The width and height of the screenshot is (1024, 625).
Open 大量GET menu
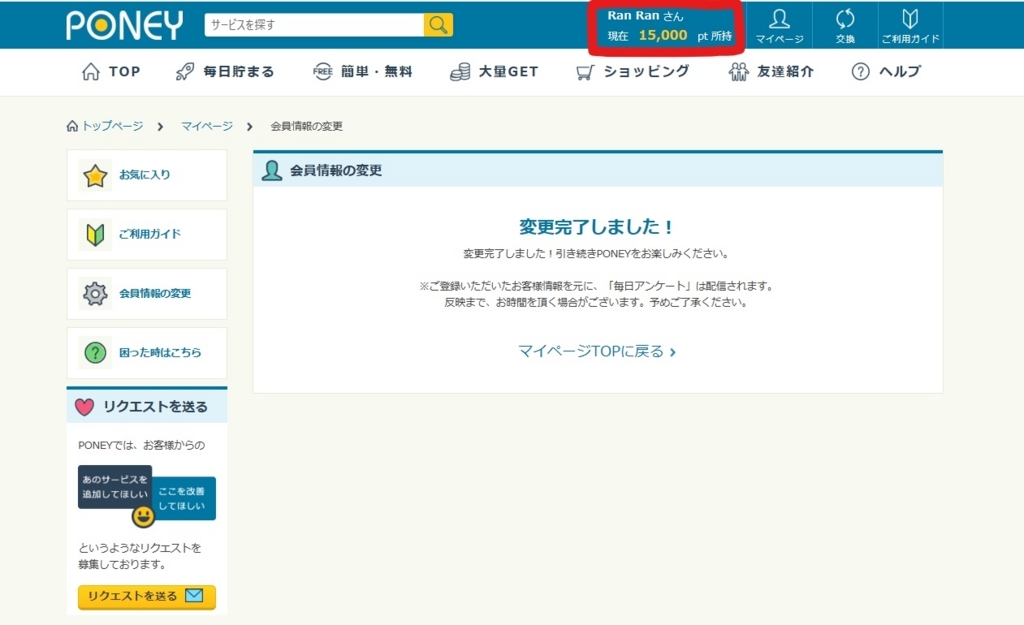[508, 71]
